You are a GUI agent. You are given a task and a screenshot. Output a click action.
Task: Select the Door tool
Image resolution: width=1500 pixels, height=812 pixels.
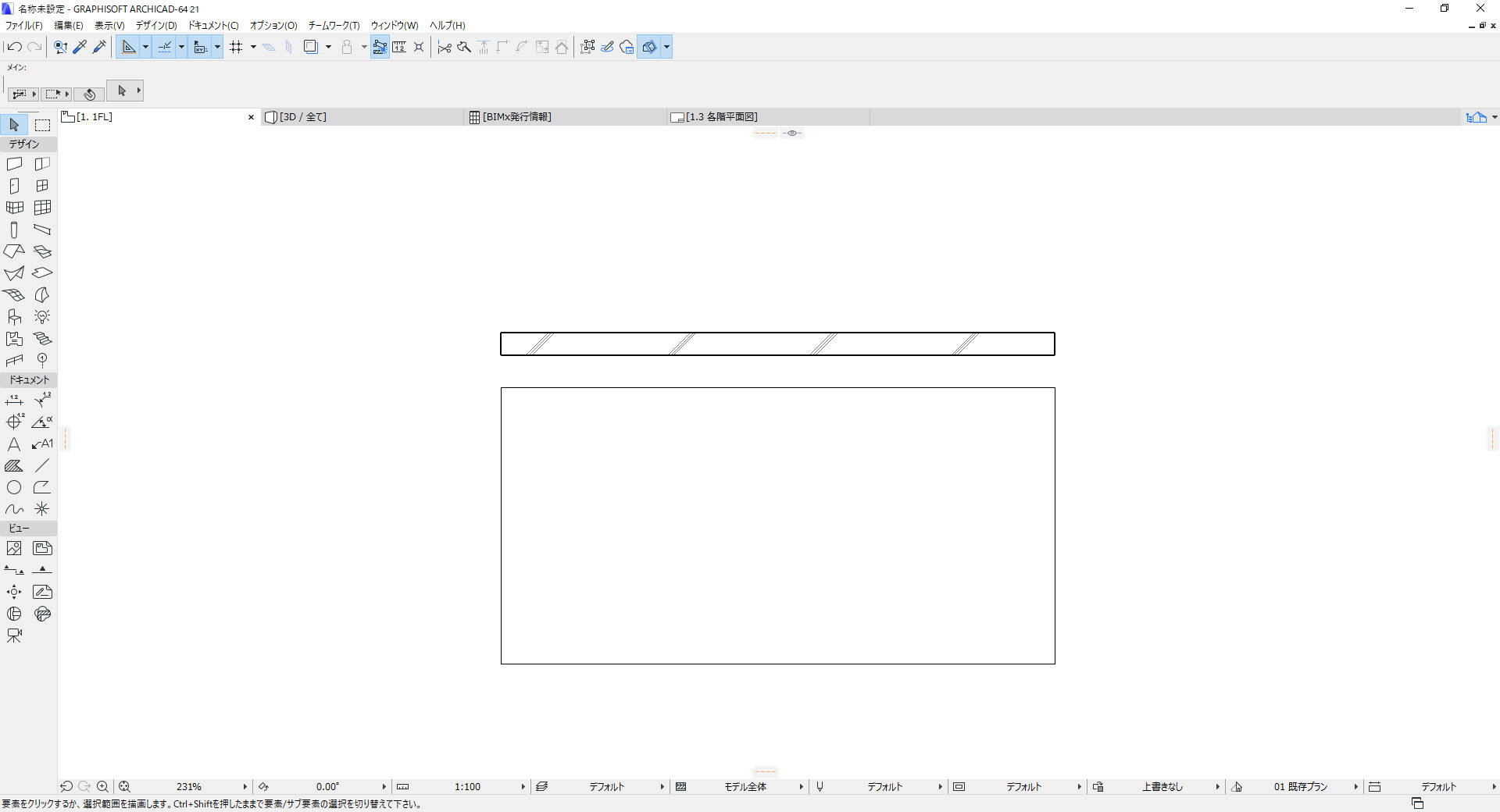point(14,186)
